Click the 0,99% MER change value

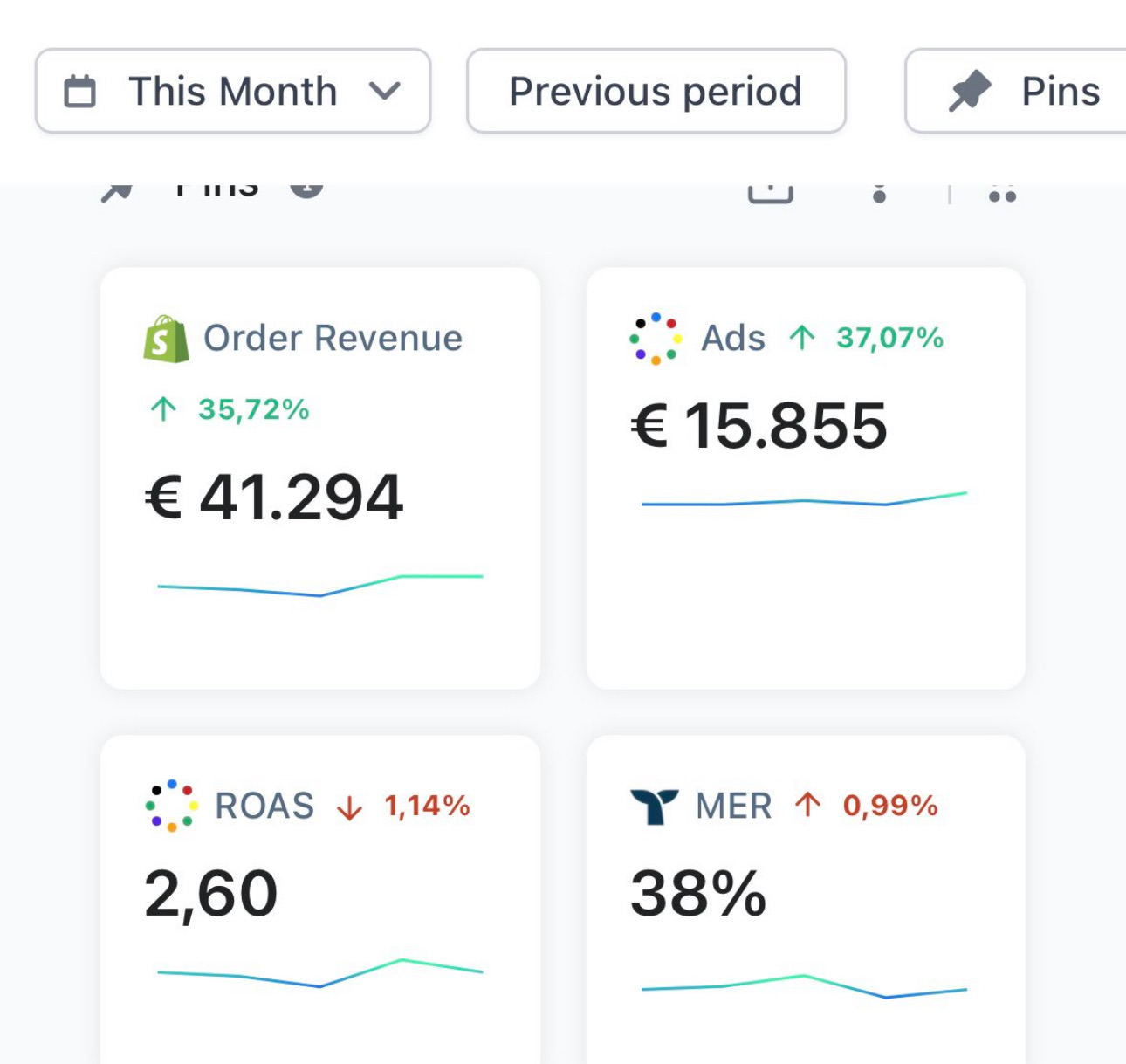pos(890,805)
